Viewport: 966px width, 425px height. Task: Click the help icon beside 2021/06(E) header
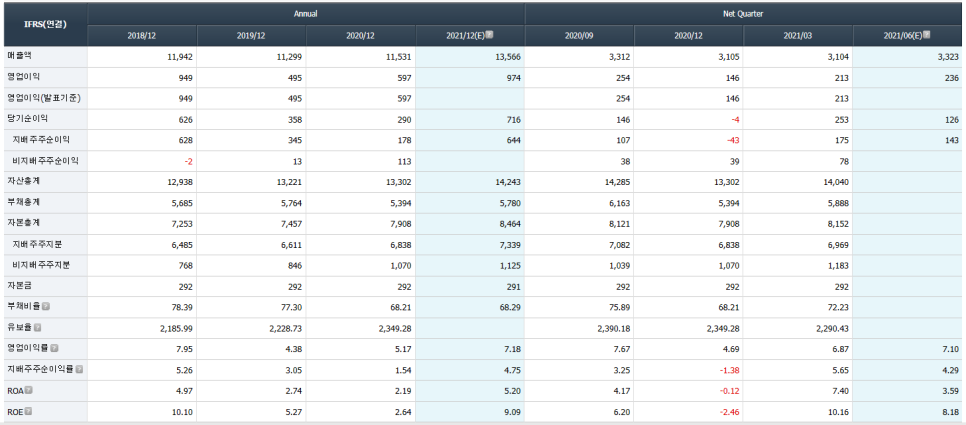[x=927, y=35]
